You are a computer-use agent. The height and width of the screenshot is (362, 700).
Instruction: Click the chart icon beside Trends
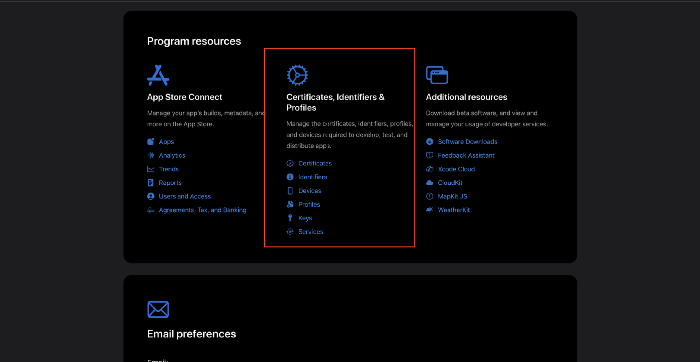point(150,169)
